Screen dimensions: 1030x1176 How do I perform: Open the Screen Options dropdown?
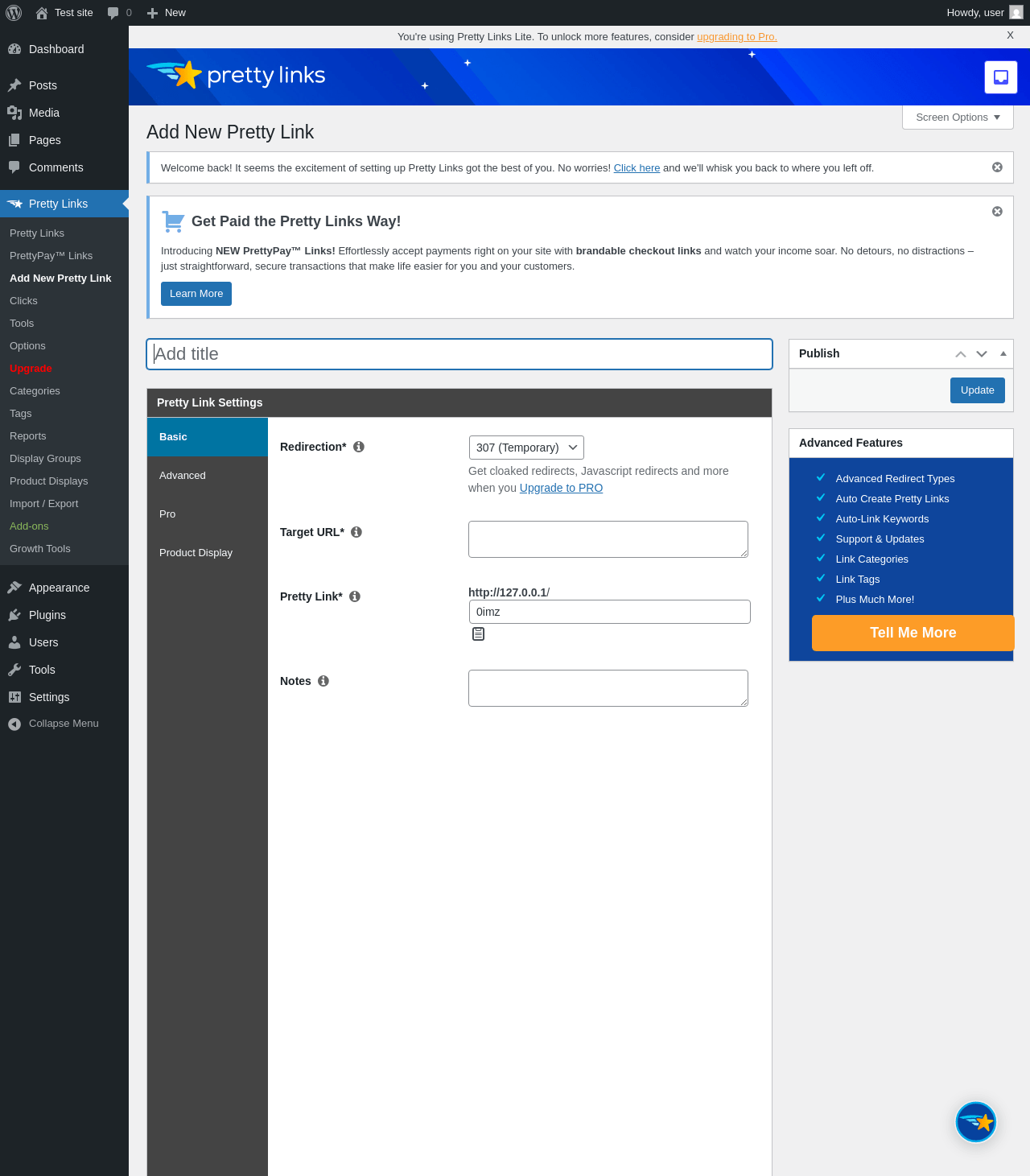958,118
